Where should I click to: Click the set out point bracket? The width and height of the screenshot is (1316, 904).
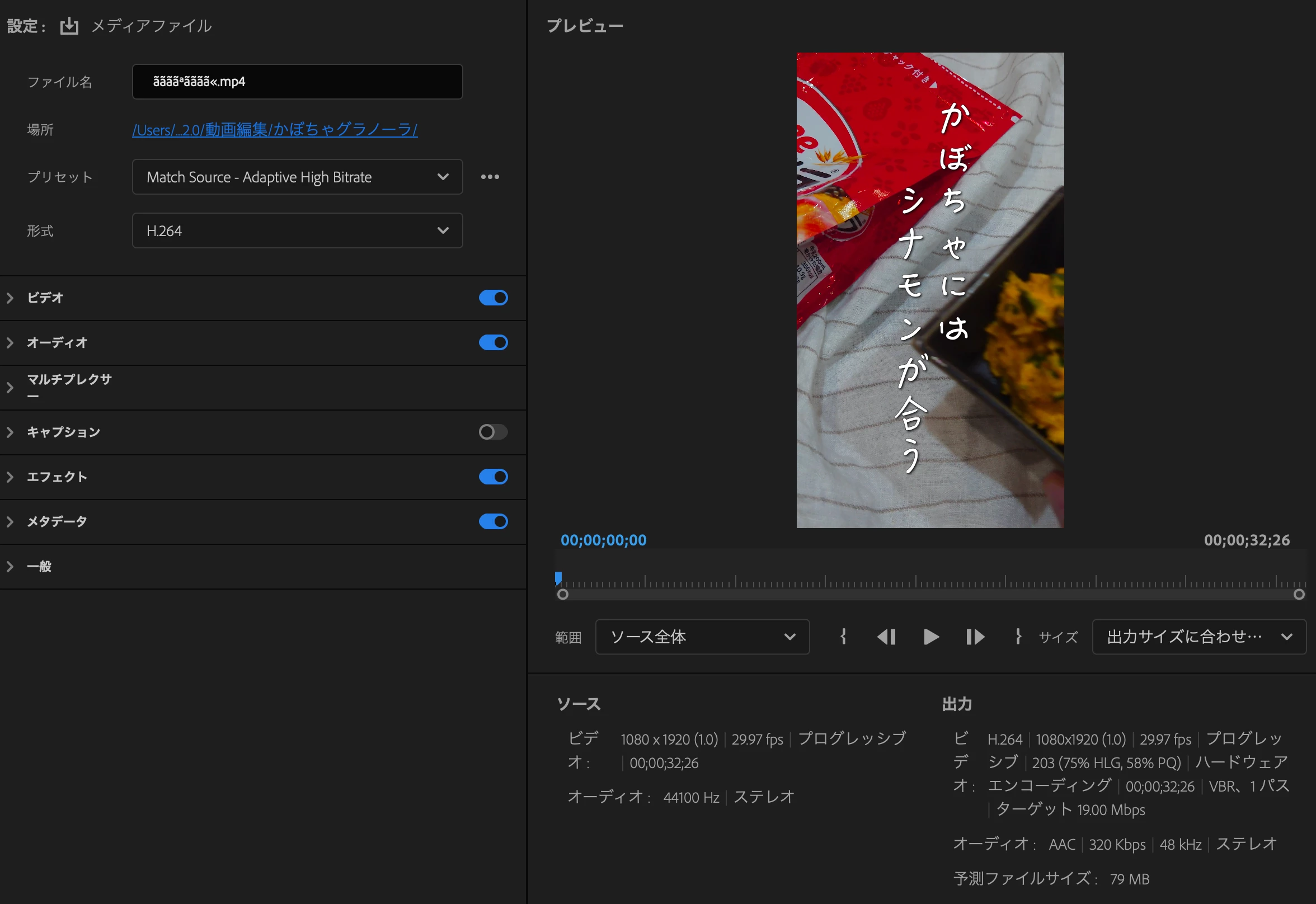click(1018, 637)
